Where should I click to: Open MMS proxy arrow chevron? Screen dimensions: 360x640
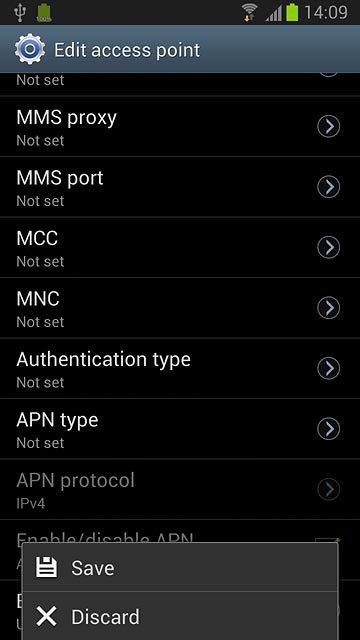tap(329, 126)
